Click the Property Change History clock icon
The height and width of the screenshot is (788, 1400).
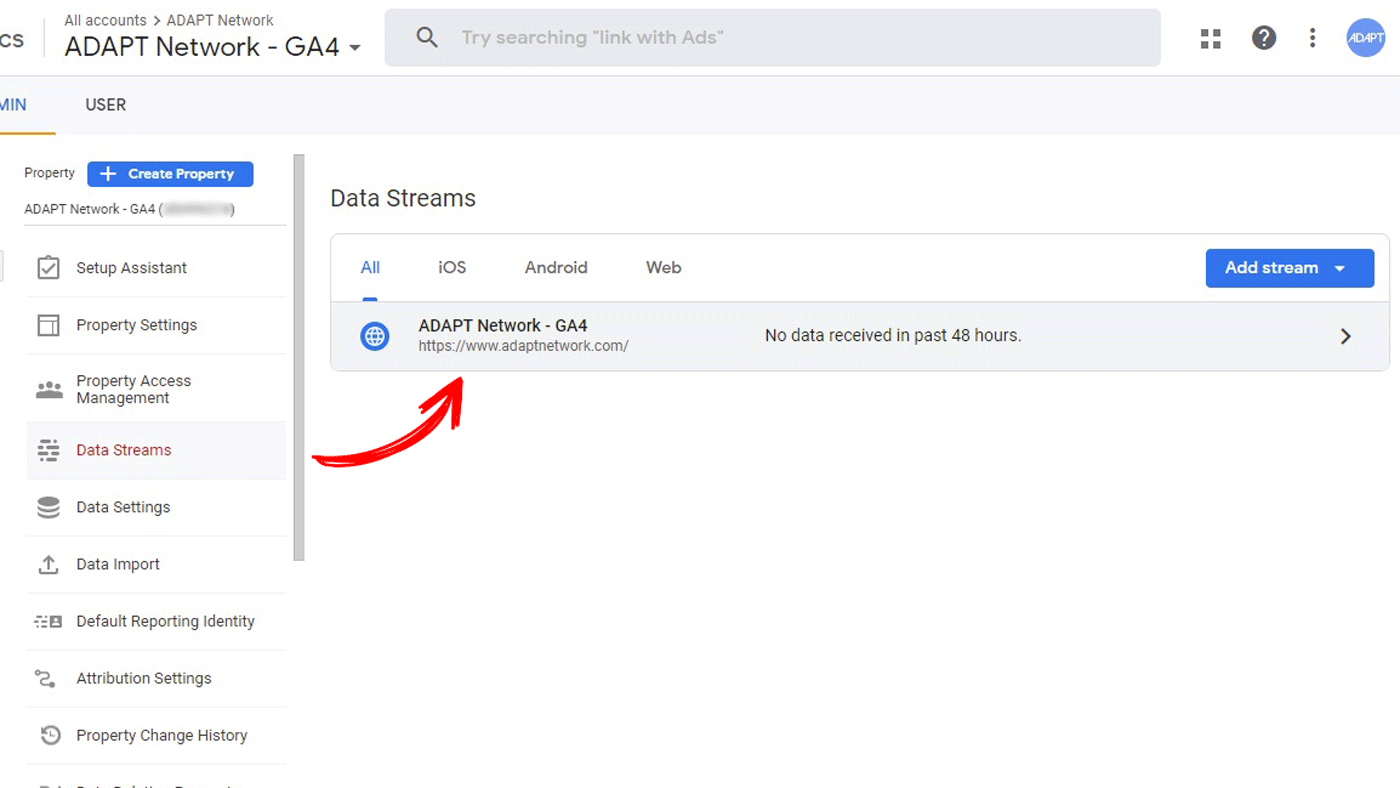(50, 736)
